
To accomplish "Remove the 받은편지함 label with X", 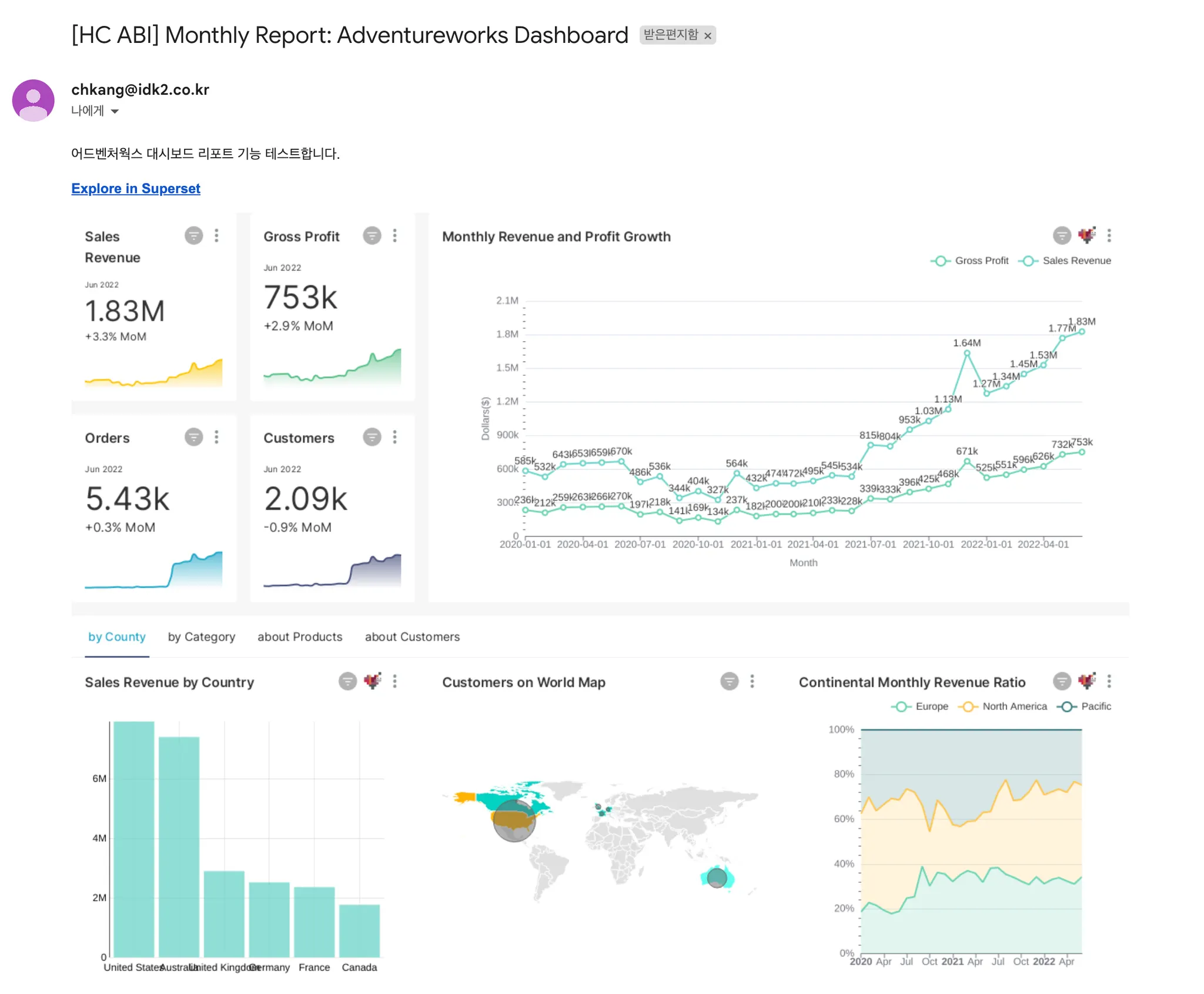I will point(708,36).
